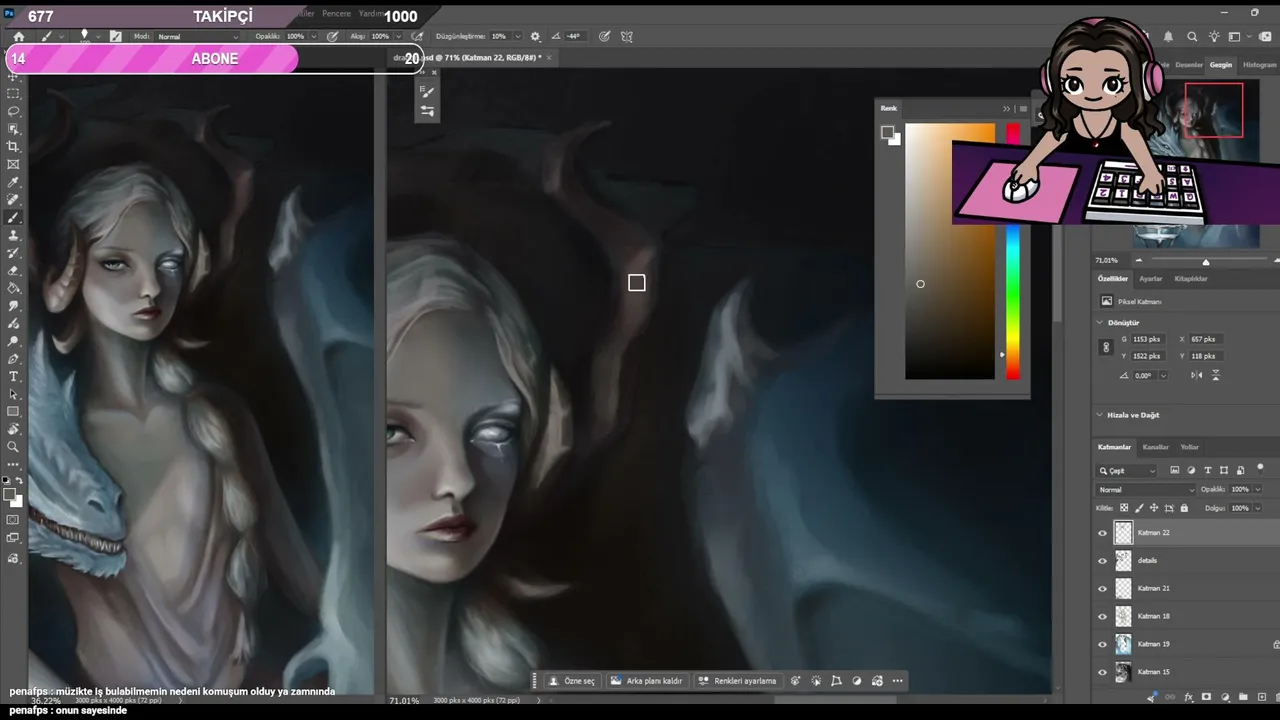This screenshot has height=720, width=1280.
Task: Hide the Katman 21 layer
Action: (x=1103, y=589)
